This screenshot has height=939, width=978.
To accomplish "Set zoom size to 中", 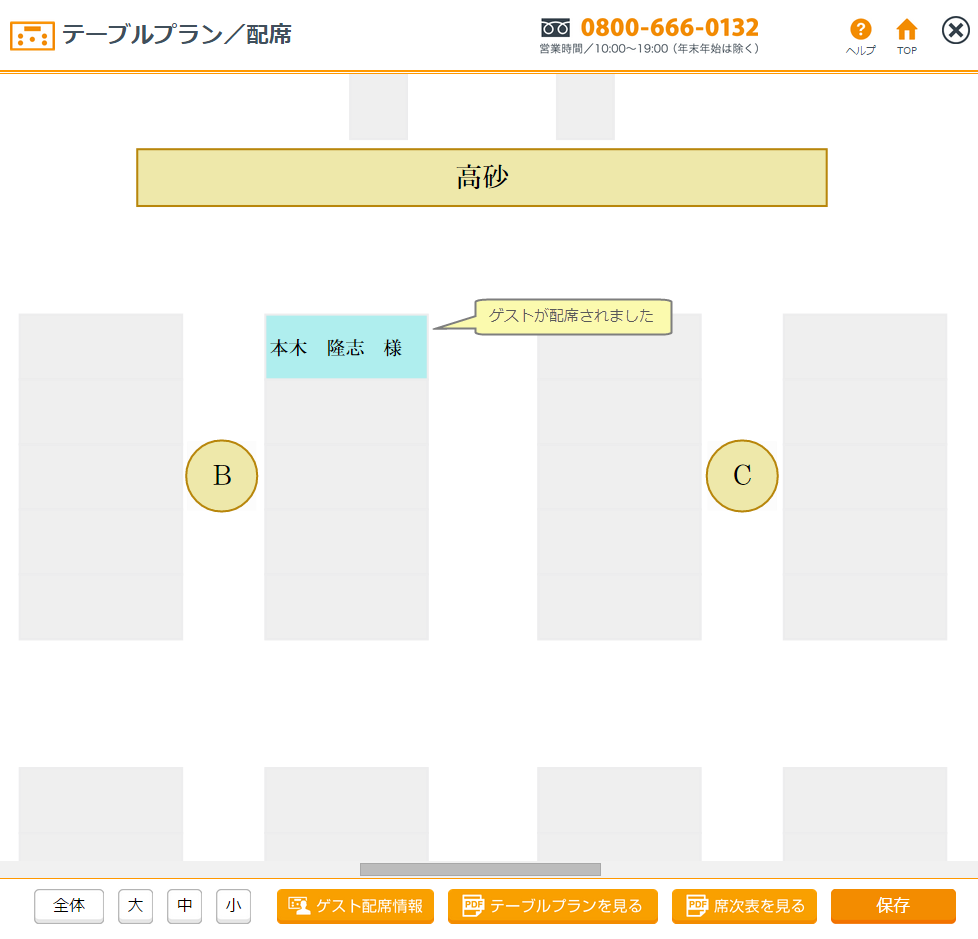I will coord(184,906).
